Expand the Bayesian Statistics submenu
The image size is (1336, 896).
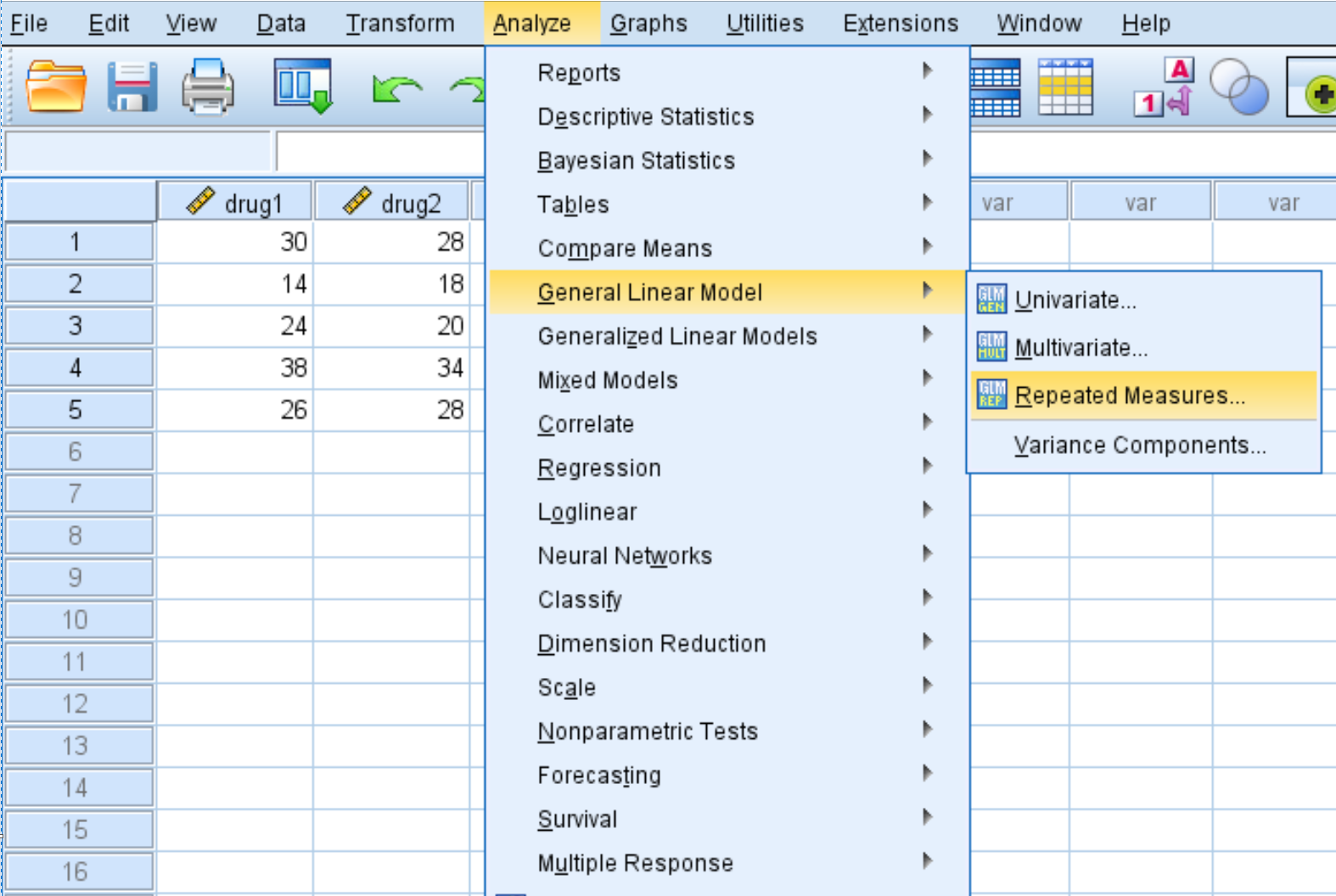pyautogui.click(x=728, y=160)
